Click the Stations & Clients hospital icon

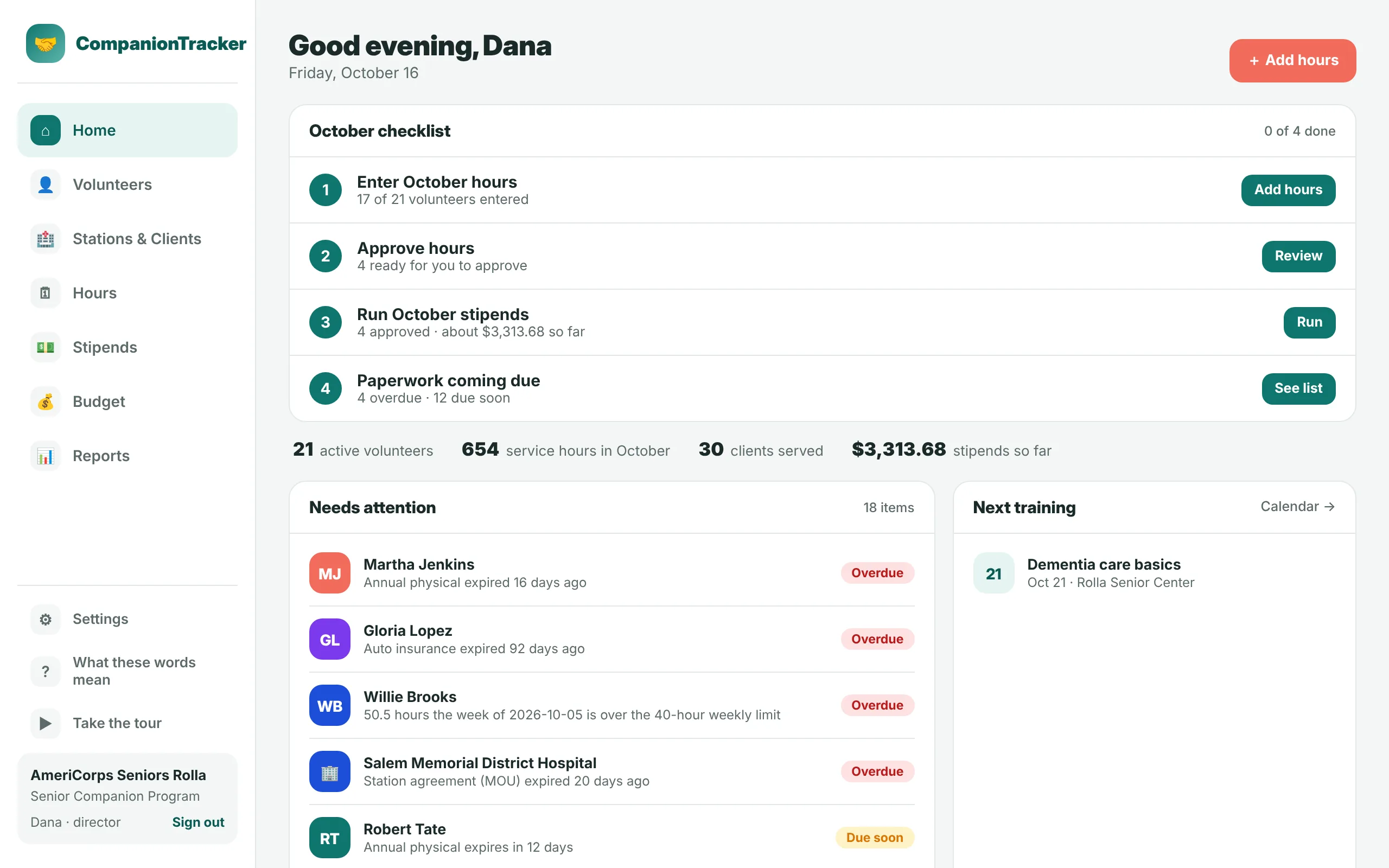pos(46,239)
